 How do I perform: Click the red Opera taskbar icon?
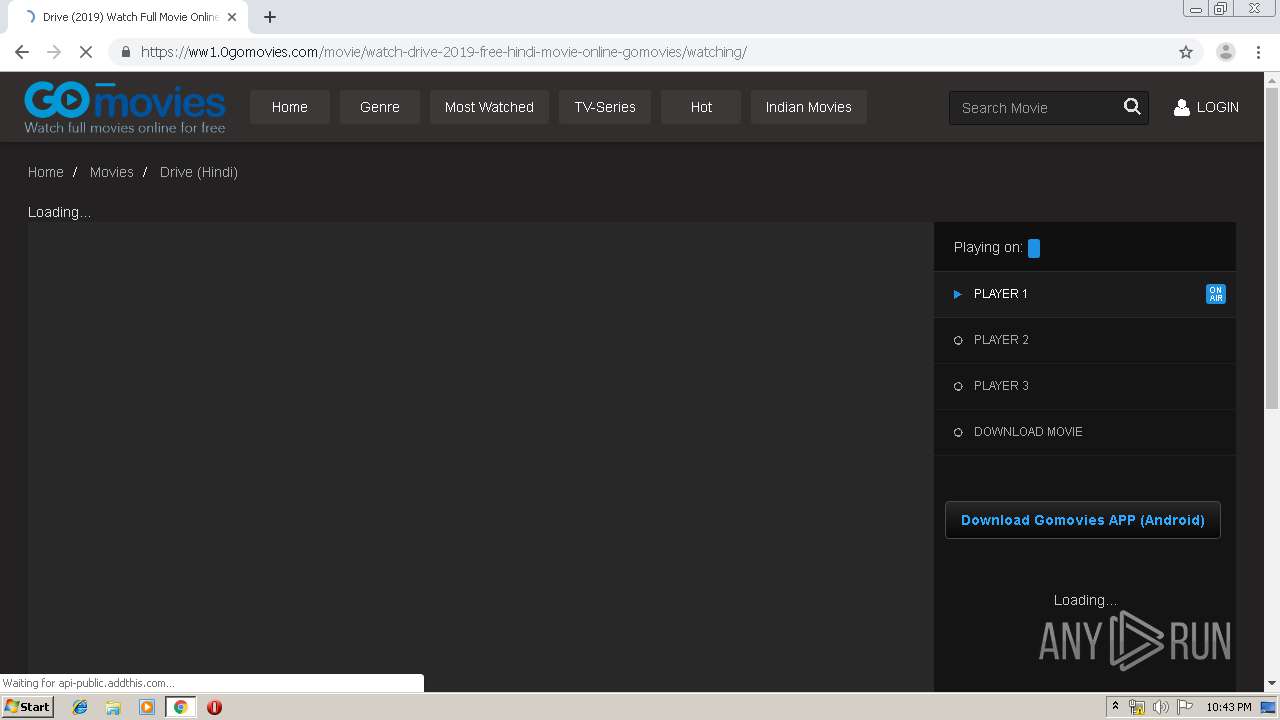click(214, 707)
